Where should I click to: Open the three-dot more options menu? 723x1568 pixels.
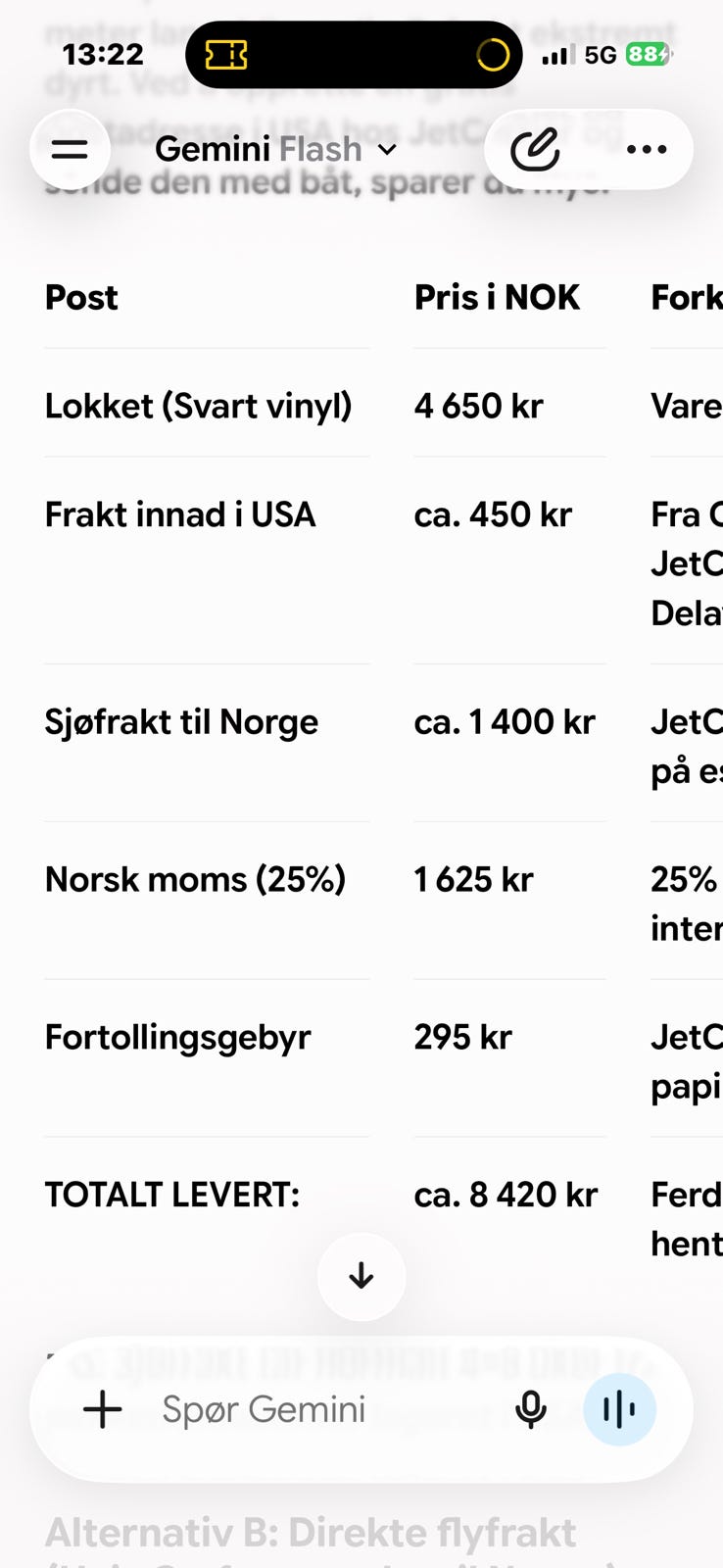tap(647, 150)
